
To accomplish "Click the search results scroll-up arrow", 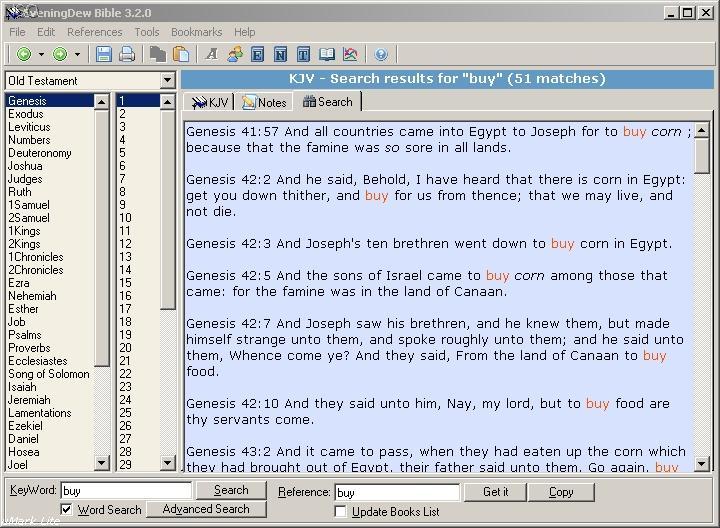I will [702, 131].
